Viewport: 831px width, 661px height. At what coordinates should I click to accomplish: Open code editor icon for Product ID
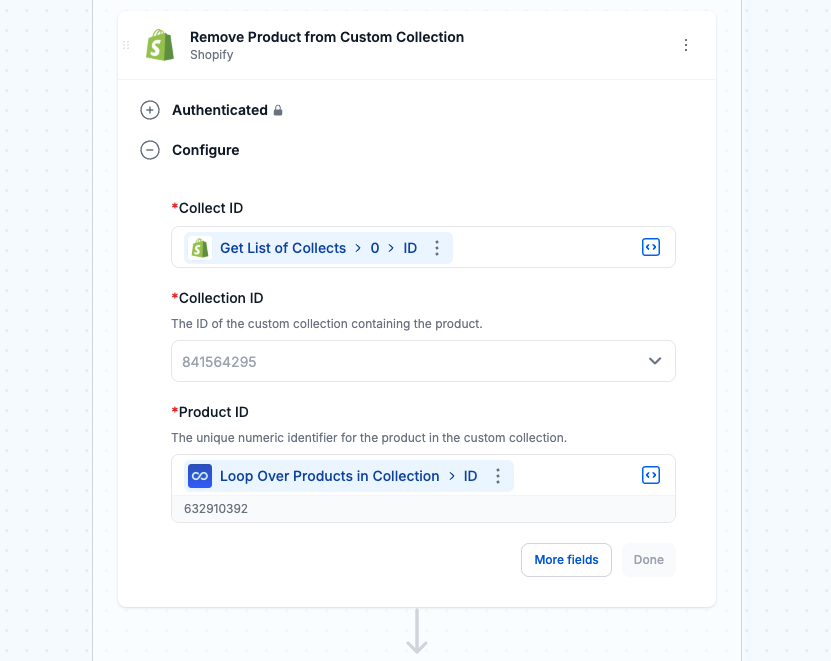click(x=651, y=475)
